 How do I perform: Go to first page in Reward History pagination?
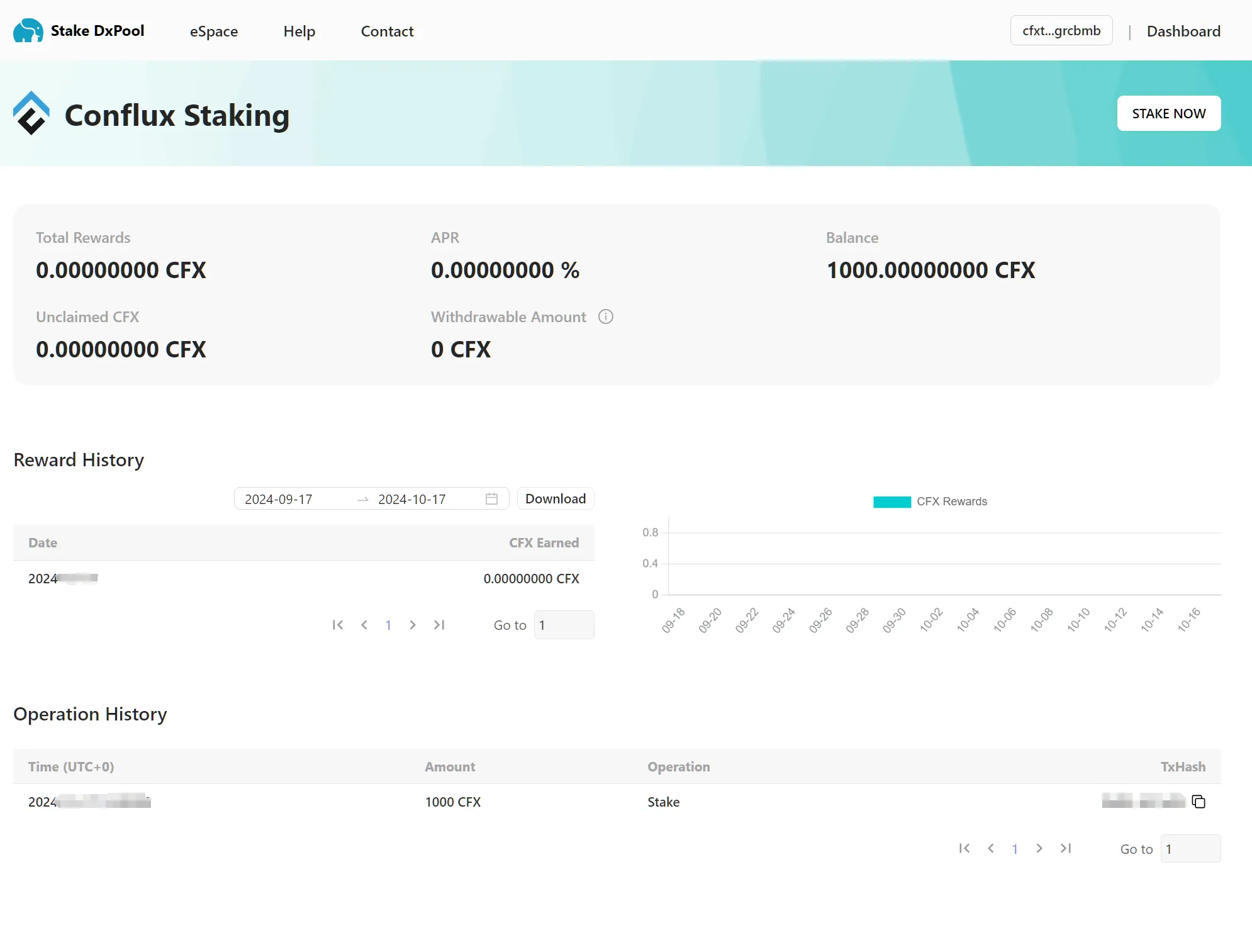coord(338,625)
